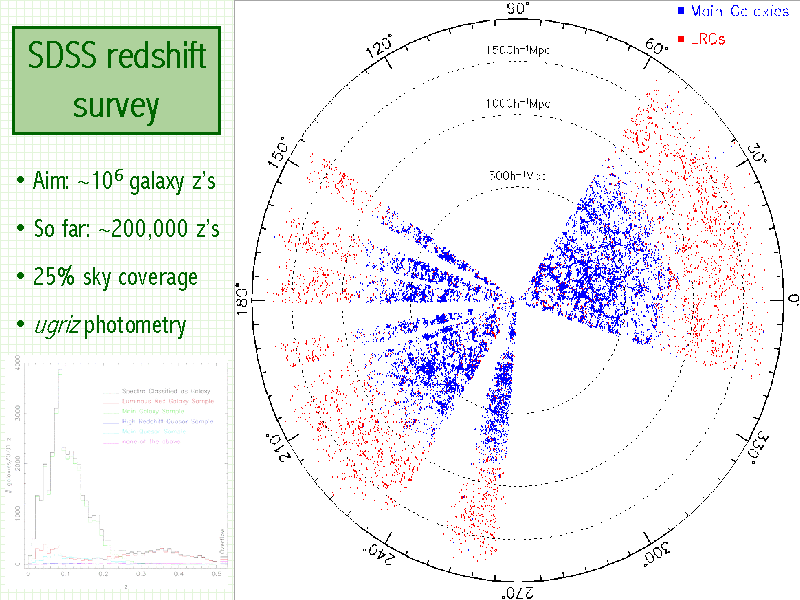Viewport: 800px width, 600px height.
Task: Click the "ugriz photometry" bullet
Action: pos(101,325)
